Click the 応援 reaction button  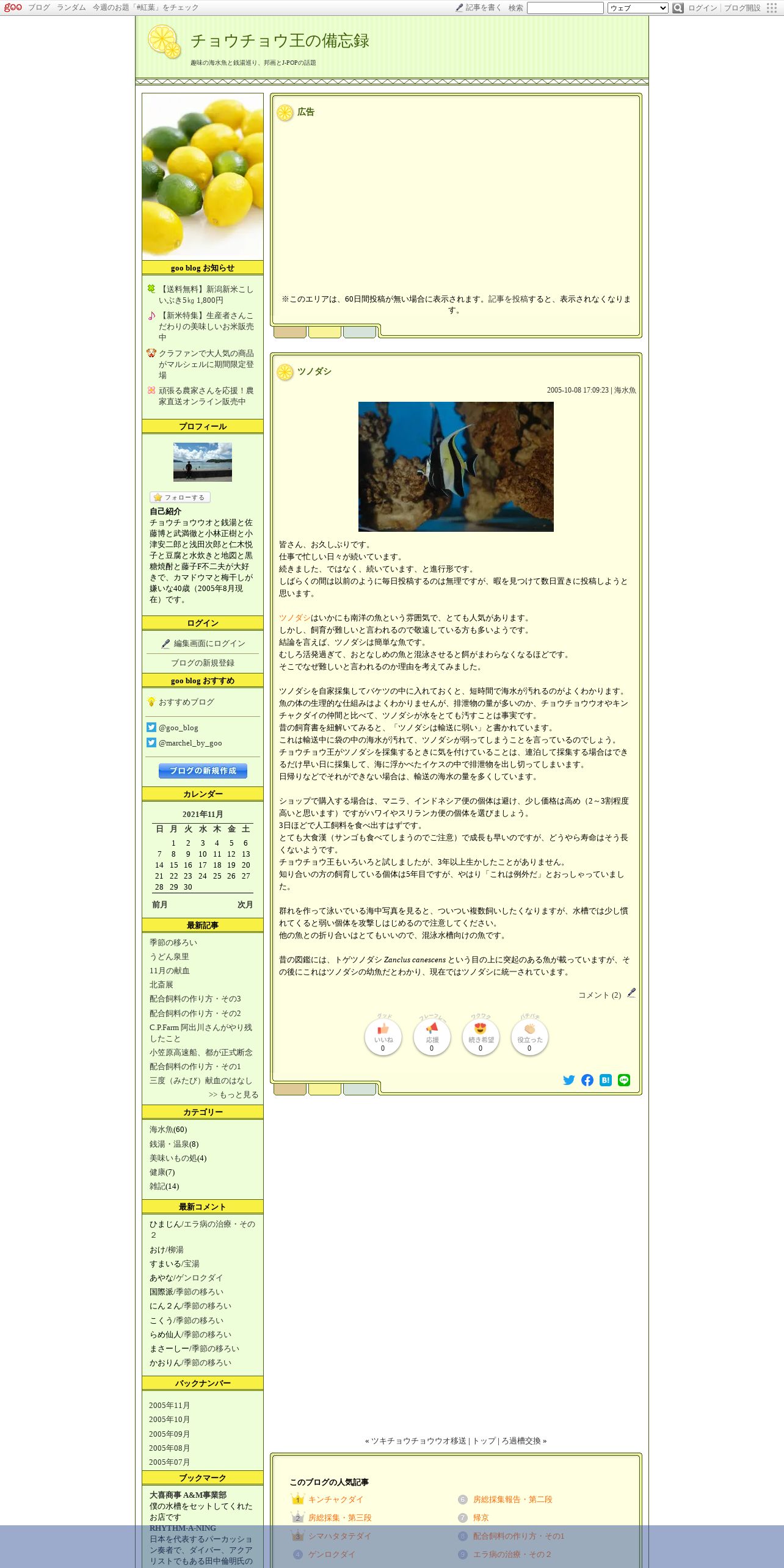[432, 1037]
